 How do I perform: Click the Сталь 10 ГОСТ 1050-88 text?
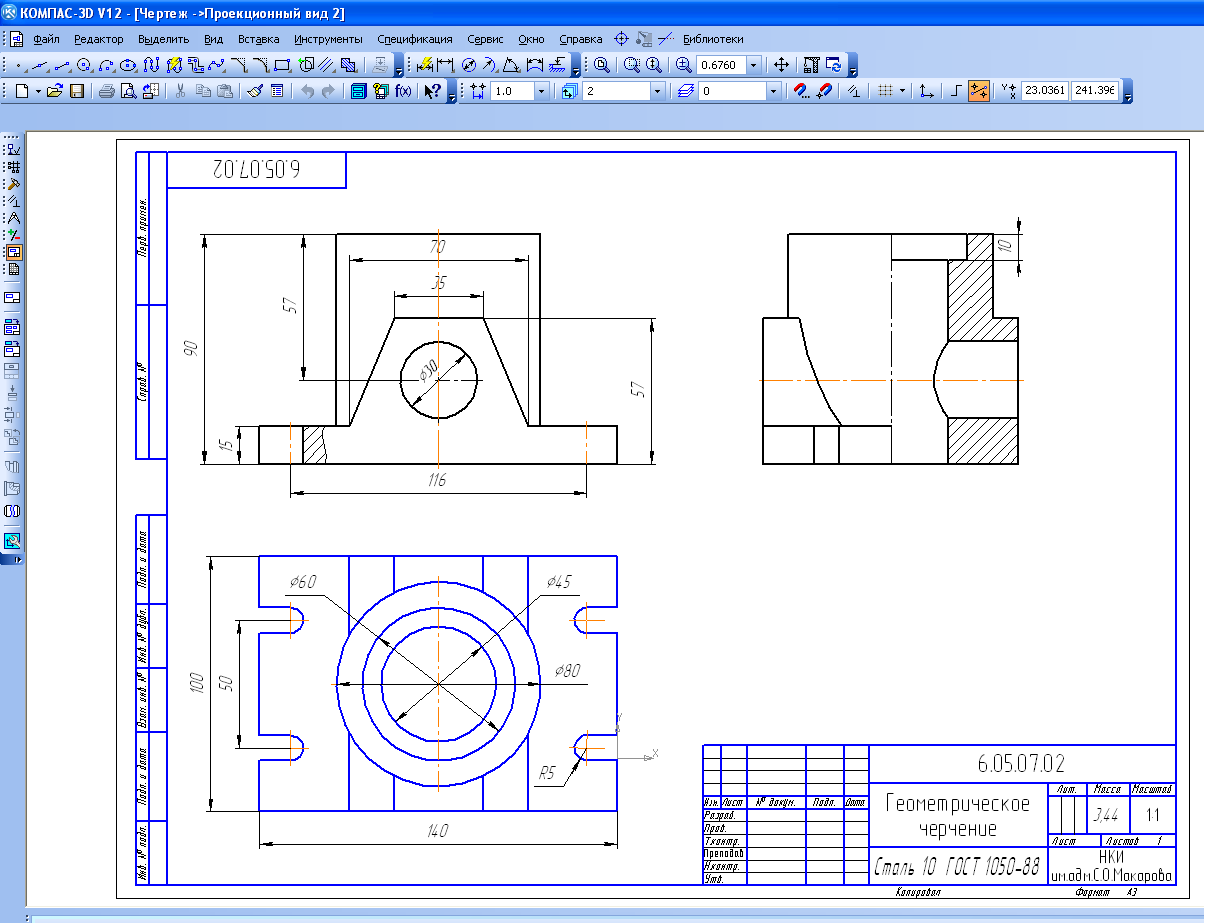958,865
